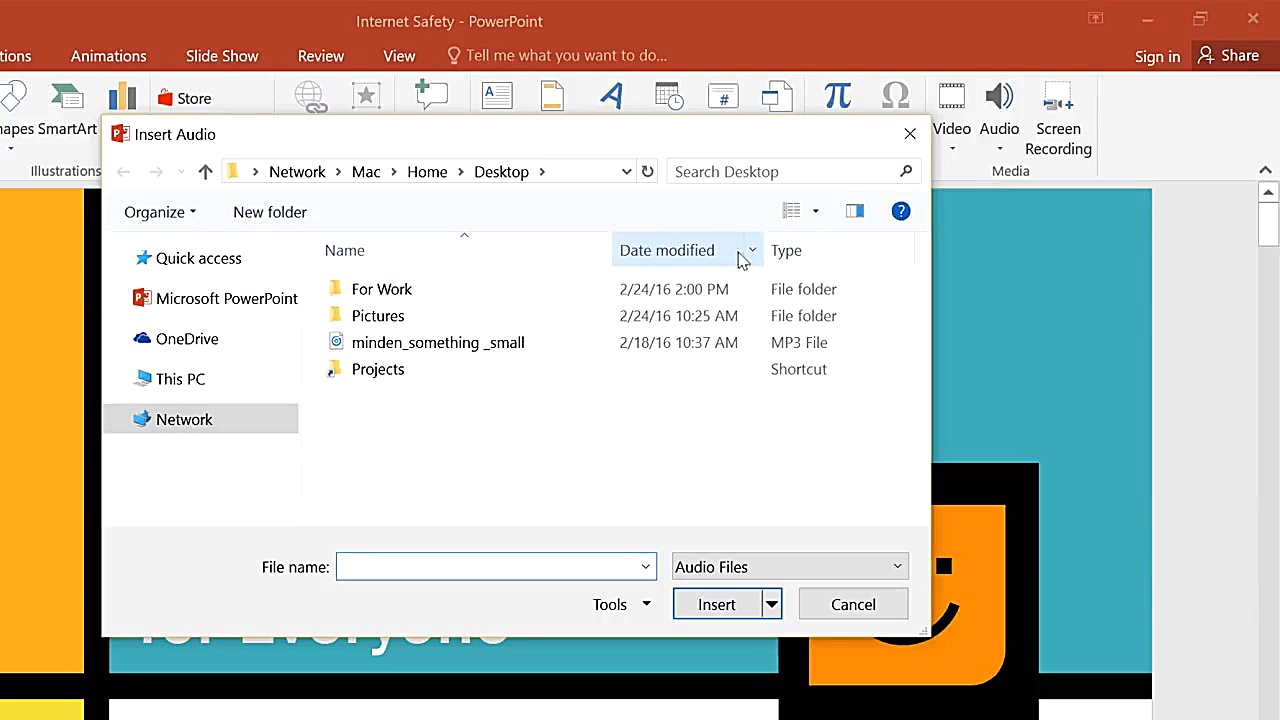Select the Text Box icon in the ribbon

(x=497, y=96)
